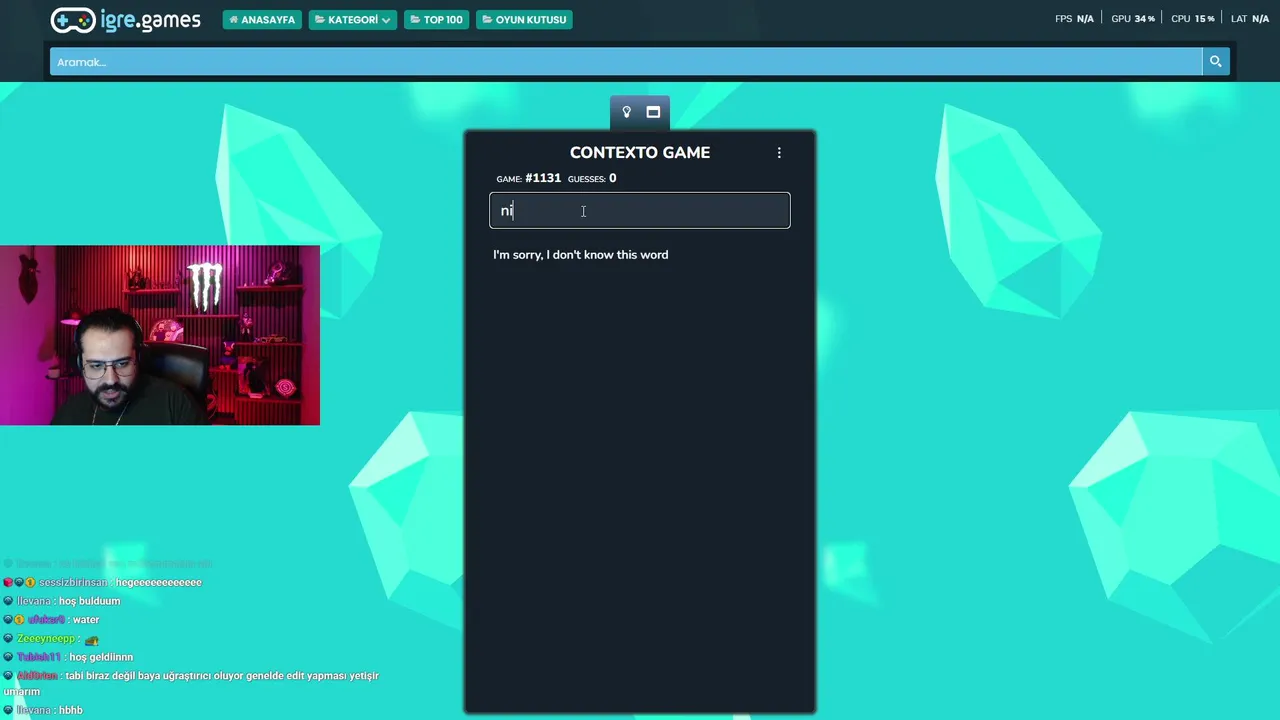Click chat message "hbhb"
1280x720 pixels.
coord(70,710)
